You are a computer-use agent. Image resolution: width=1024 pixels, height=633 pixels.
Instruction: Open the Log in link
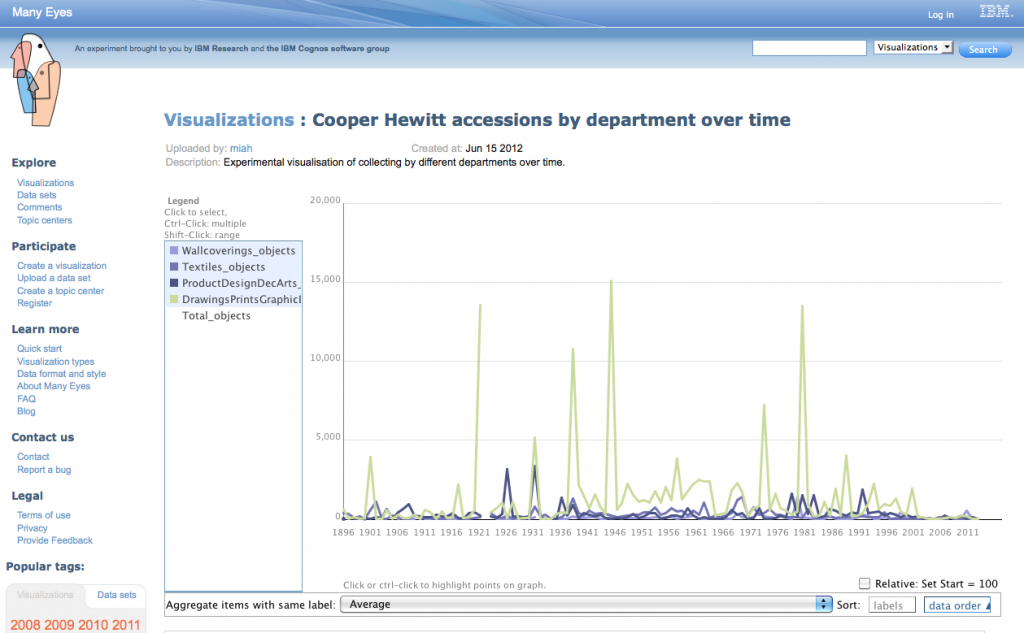coord(940,14)
